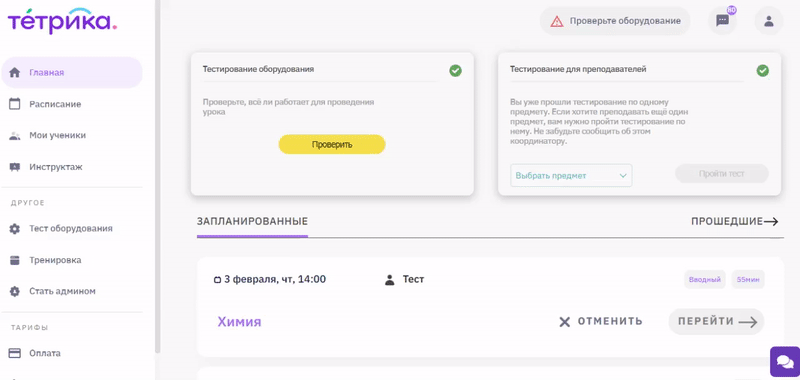Expand the Выбрать предмет dropdown
The width and height of the screenshot is (800, 380).
coord(571,175)
